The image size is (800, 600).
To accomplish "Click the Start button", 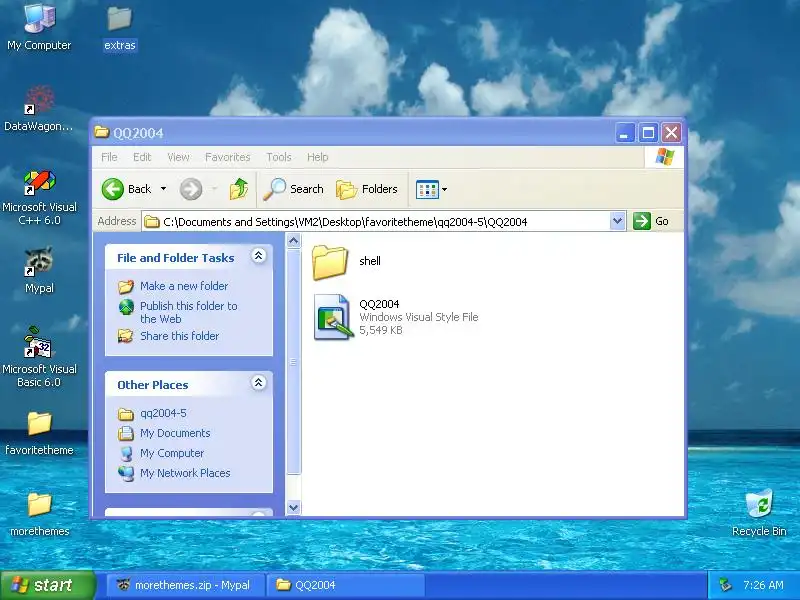I will pyautogui.click(x=47, y=585).
